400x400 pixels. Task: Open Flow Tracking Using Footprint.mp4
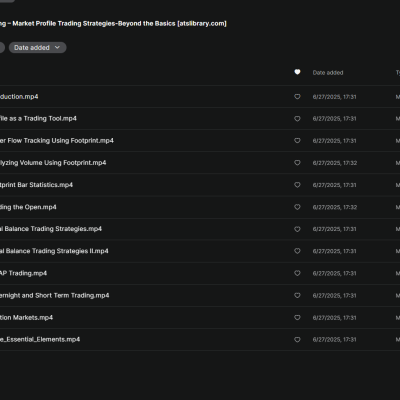coord(57,141)
